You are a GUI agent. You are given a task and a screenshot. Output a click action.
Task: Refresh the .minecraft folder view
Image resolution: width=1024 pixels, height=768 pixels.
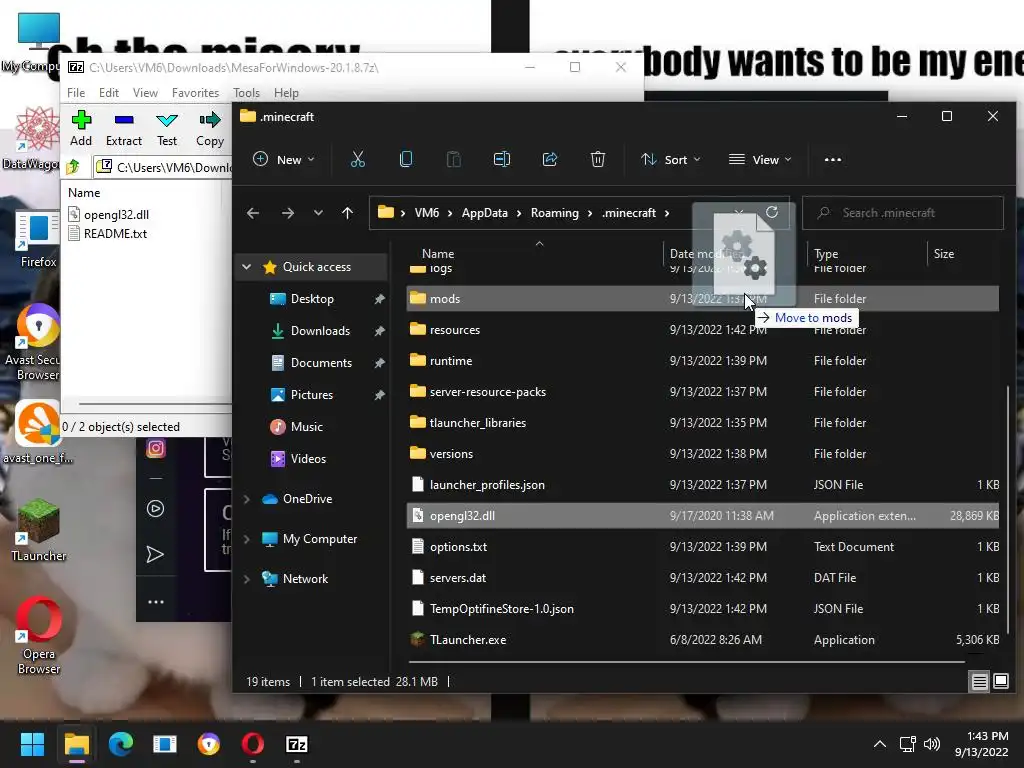pos(772,212)
